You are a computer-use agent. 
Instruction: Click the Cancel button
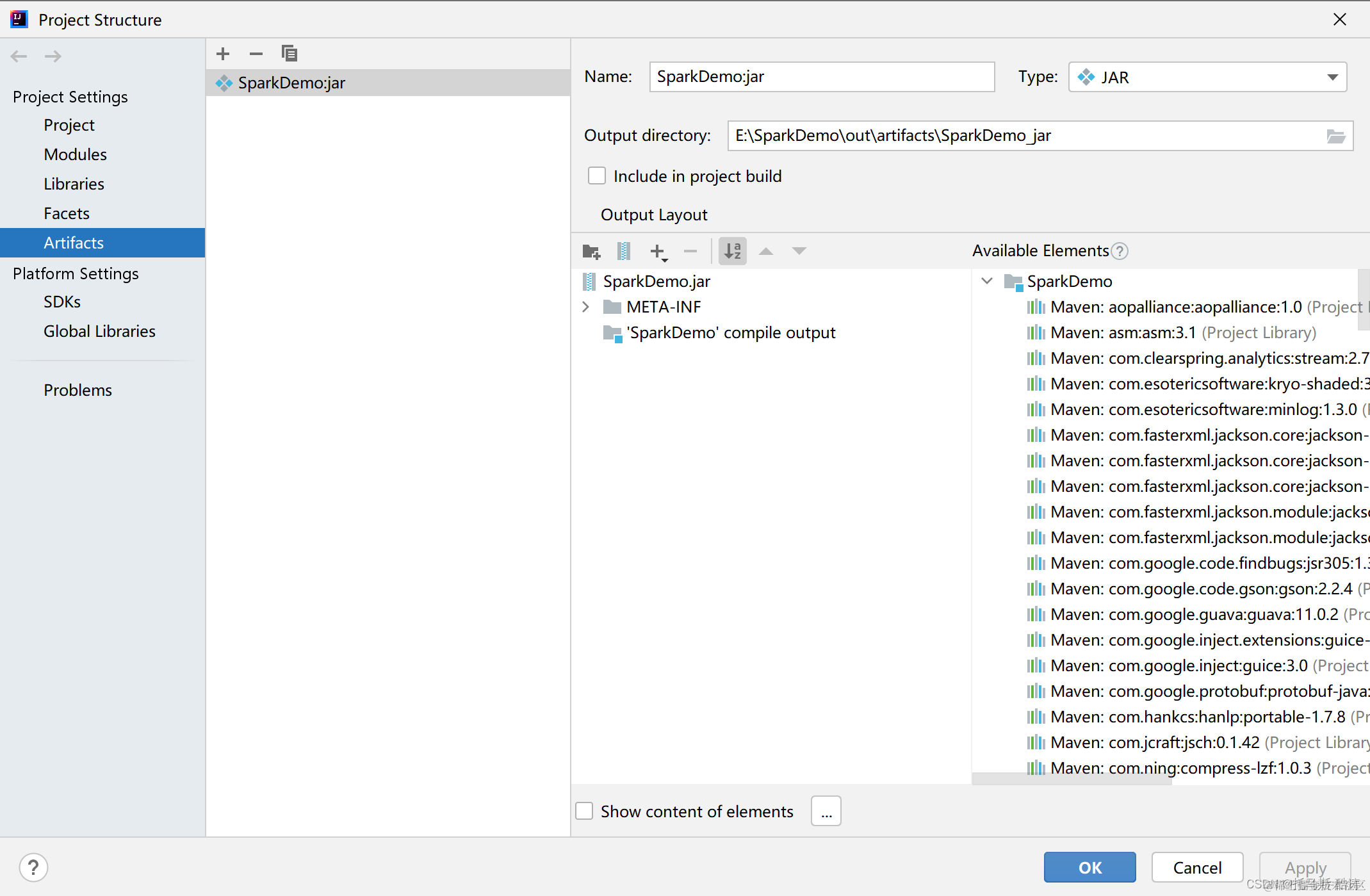(1197, 867)
